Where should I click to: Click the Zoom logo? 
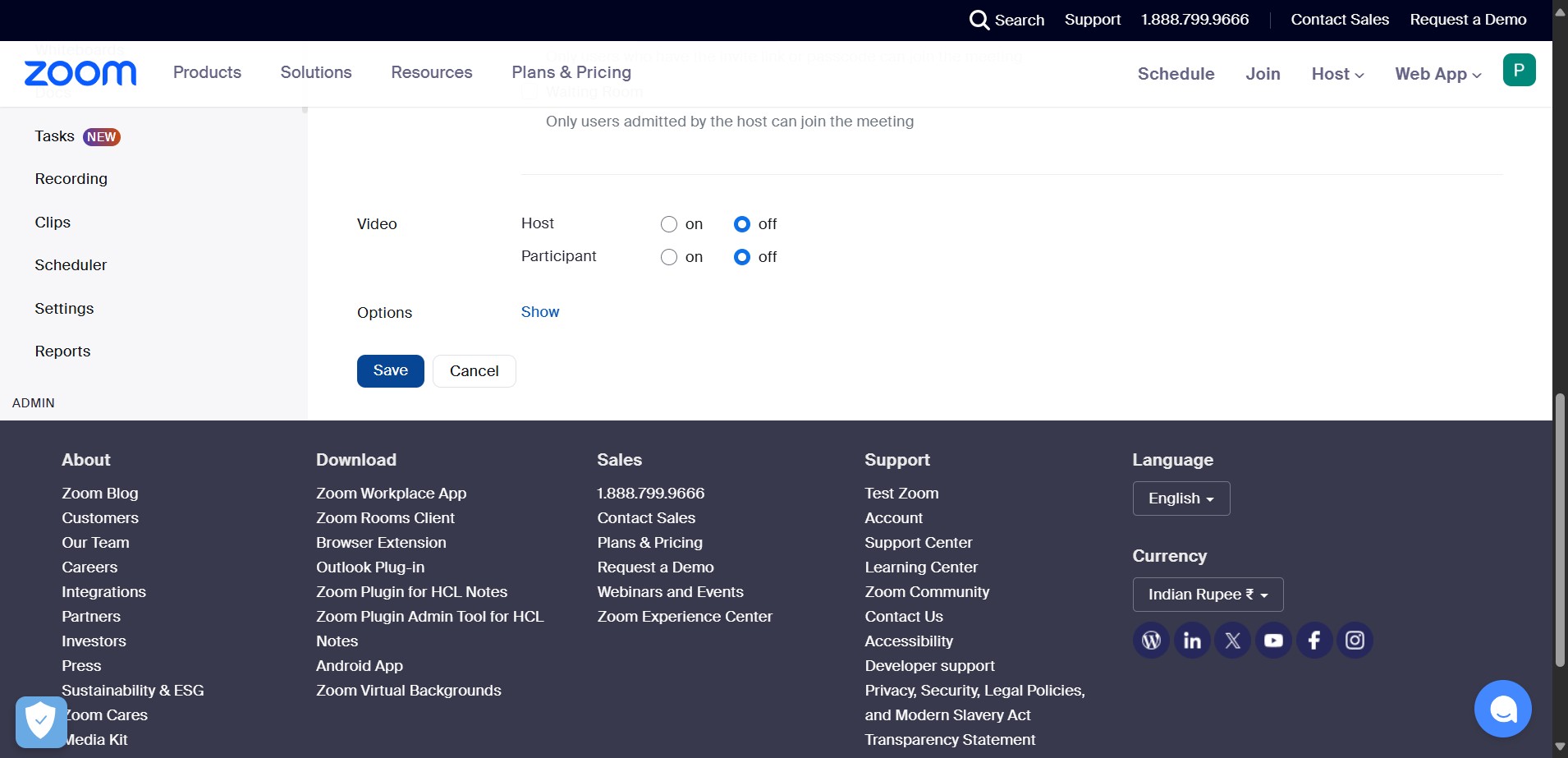80,73
